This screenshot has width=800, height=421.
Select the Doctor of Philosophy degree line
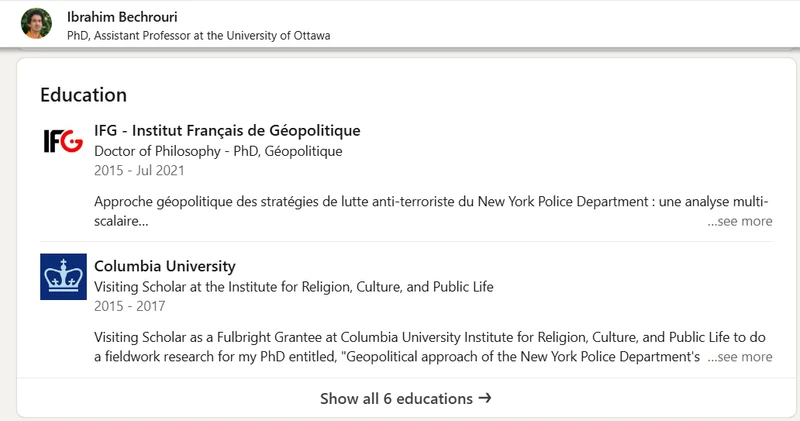pyautogui.click(x=217, y=151)
